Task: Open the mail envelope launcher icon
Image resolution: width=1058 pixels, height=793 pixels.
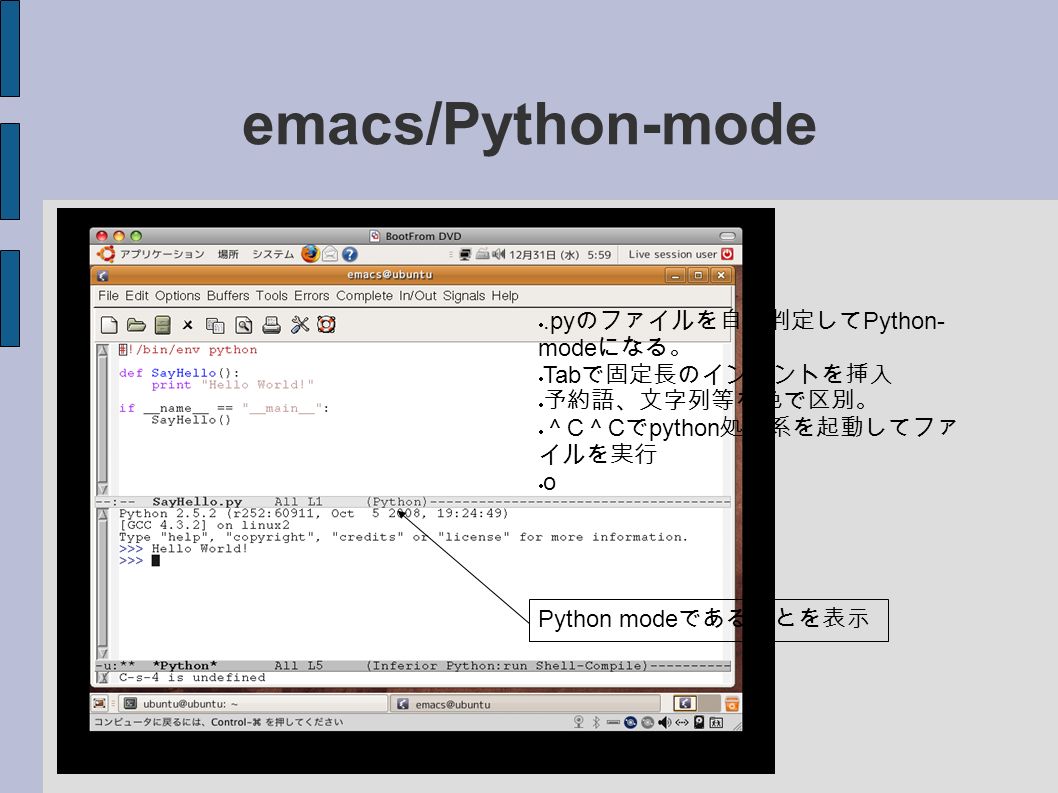Action: 330,254
